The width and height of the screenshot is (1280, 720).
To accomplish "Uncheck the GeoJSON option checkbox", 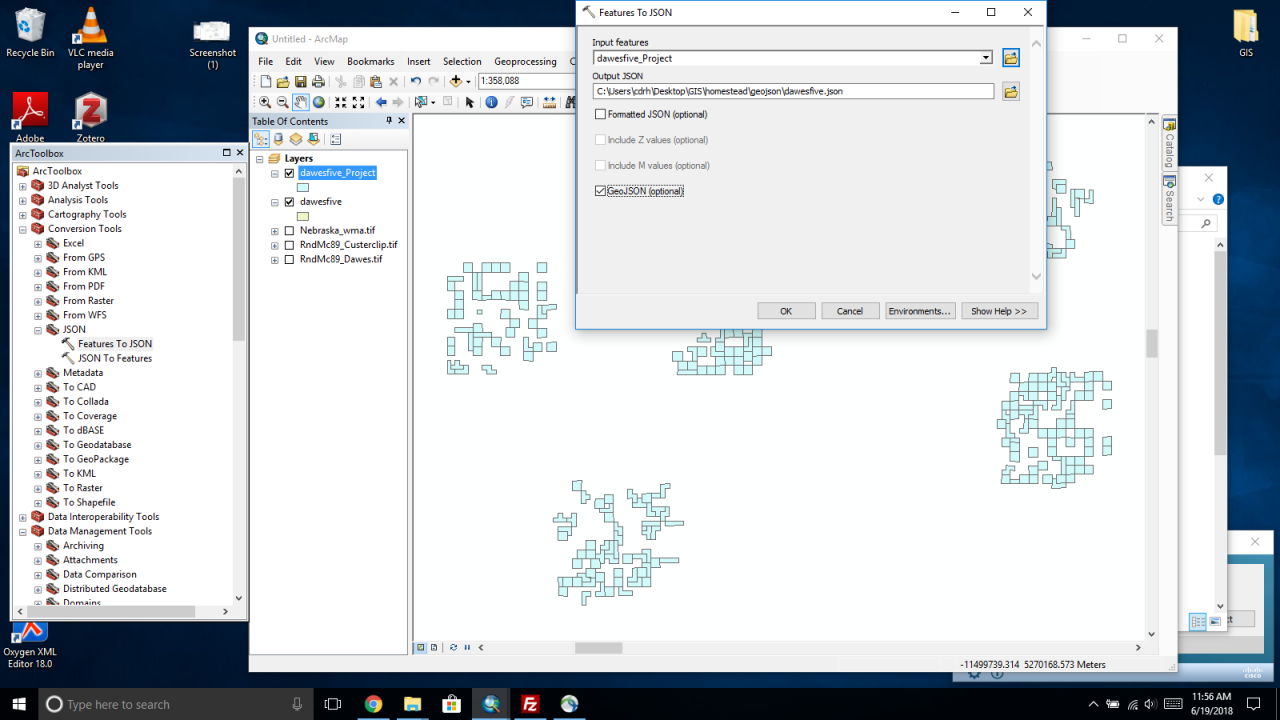I will pos(601,191).
